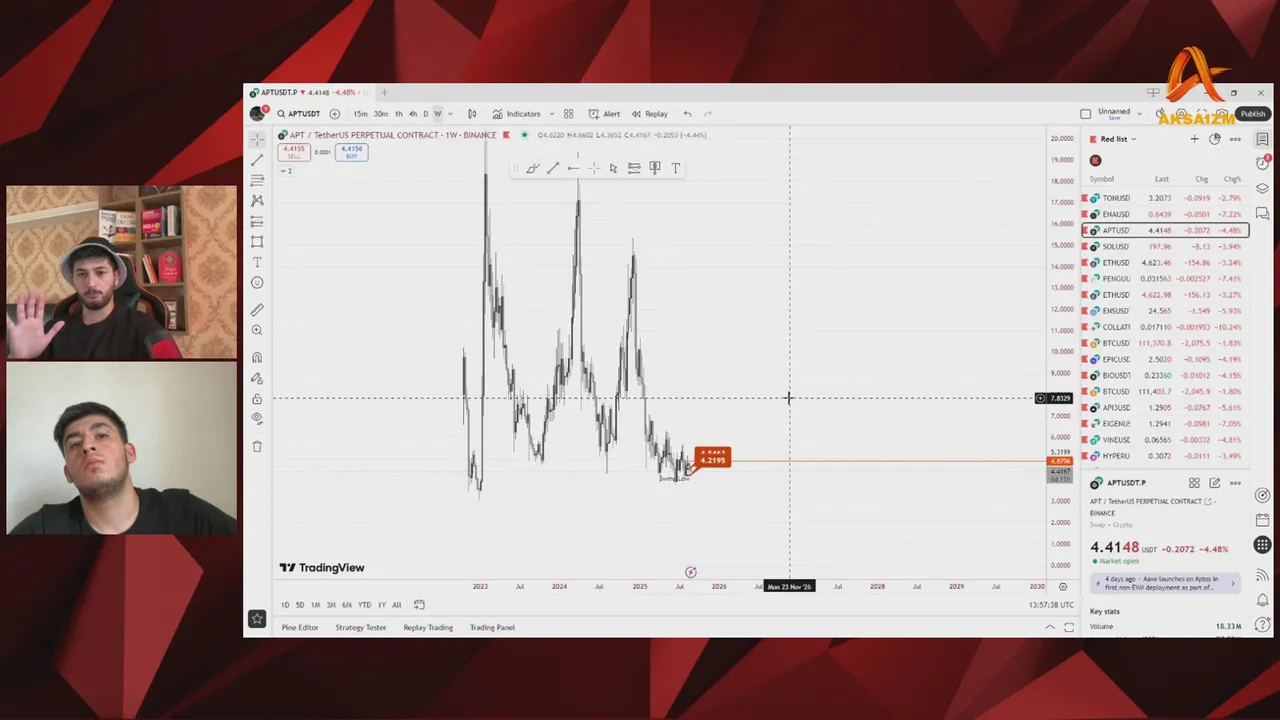
Task: Open the emoji icons tool
Action: click(x=257, y=283)
